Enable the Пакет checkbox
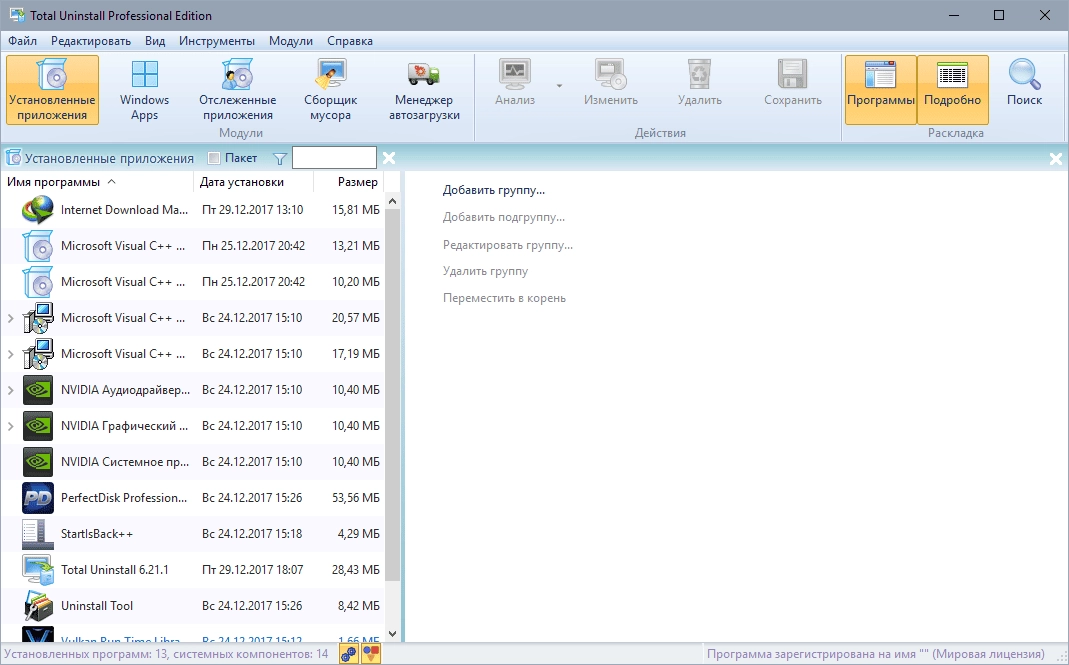 click(x=214, y=158)
